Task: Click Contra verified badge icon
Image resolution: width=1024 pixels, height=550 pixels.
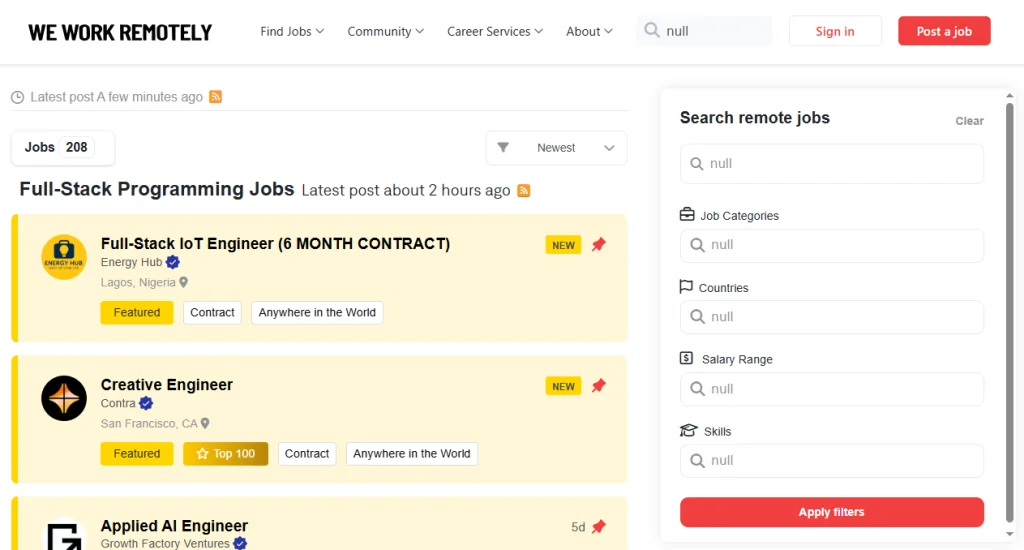Action: (146, 403)
